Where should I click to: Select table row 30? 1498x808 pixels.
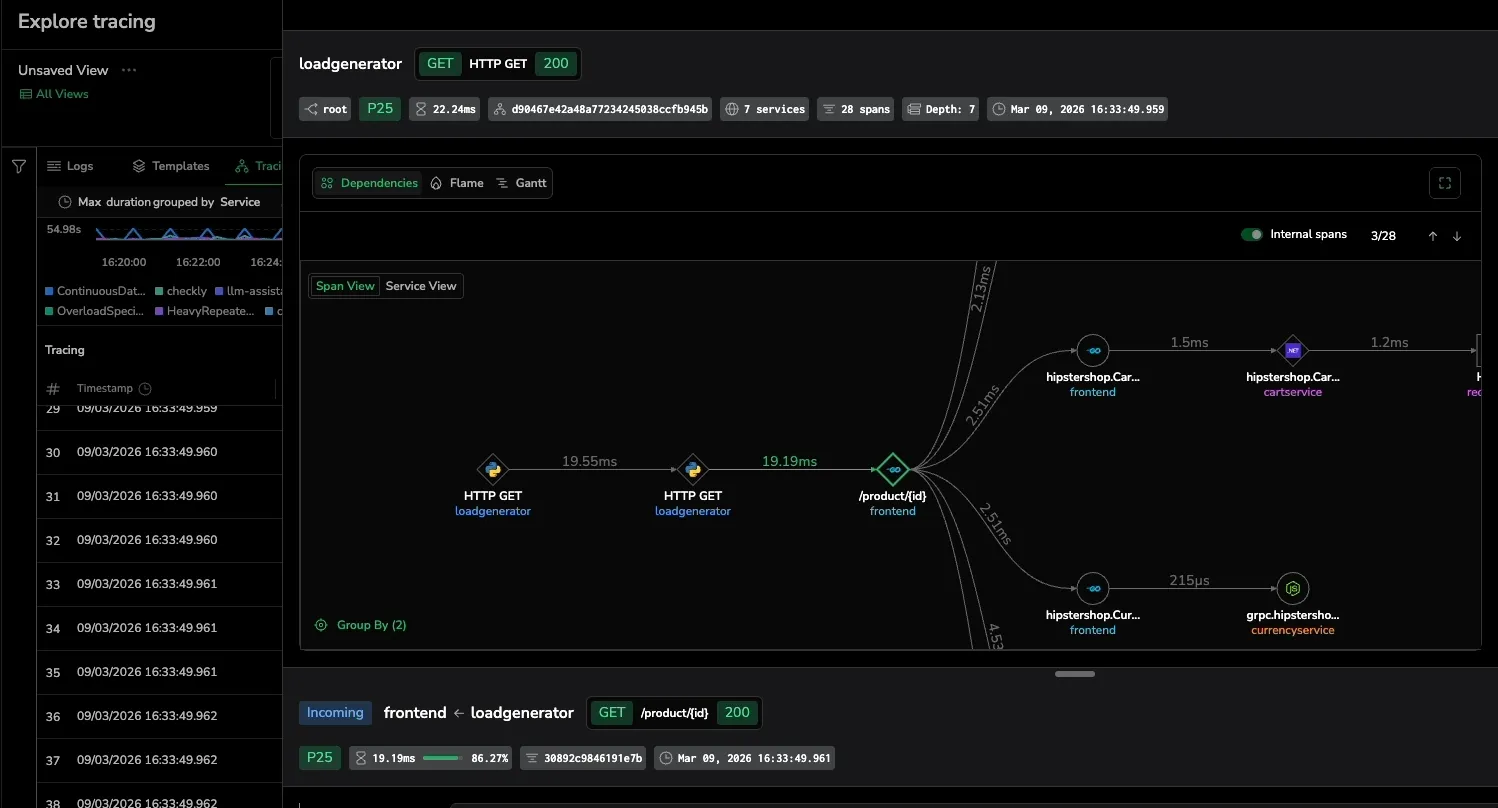coord(160,452)
